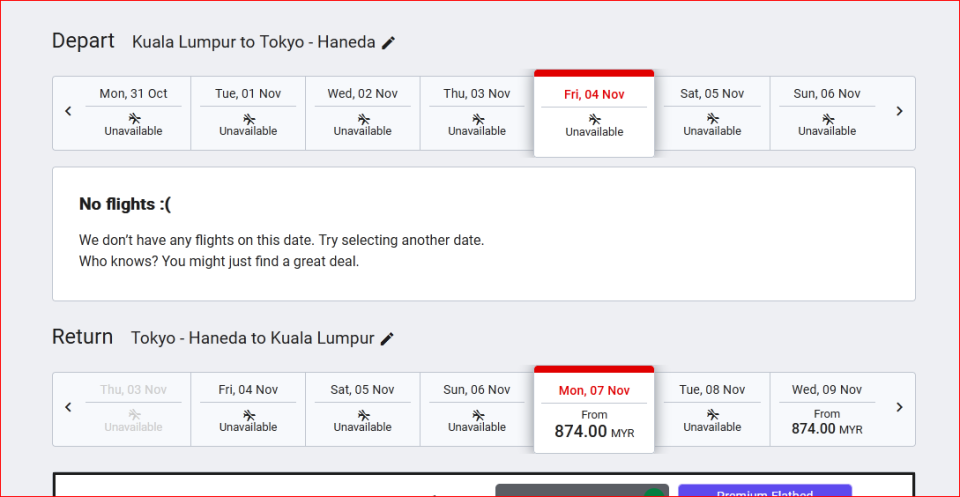Image resolution: width=960 pixels, height=497 pixels.
Task: Click the Premium Flatbed fare button
Action: coord(765,492)
